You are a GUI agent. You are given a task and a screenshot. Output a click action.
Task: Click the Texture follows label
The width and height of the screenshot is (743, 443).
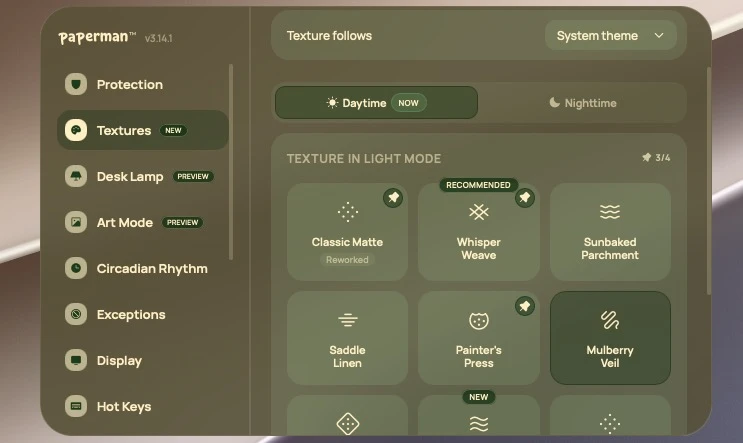(x=329, y=36)
